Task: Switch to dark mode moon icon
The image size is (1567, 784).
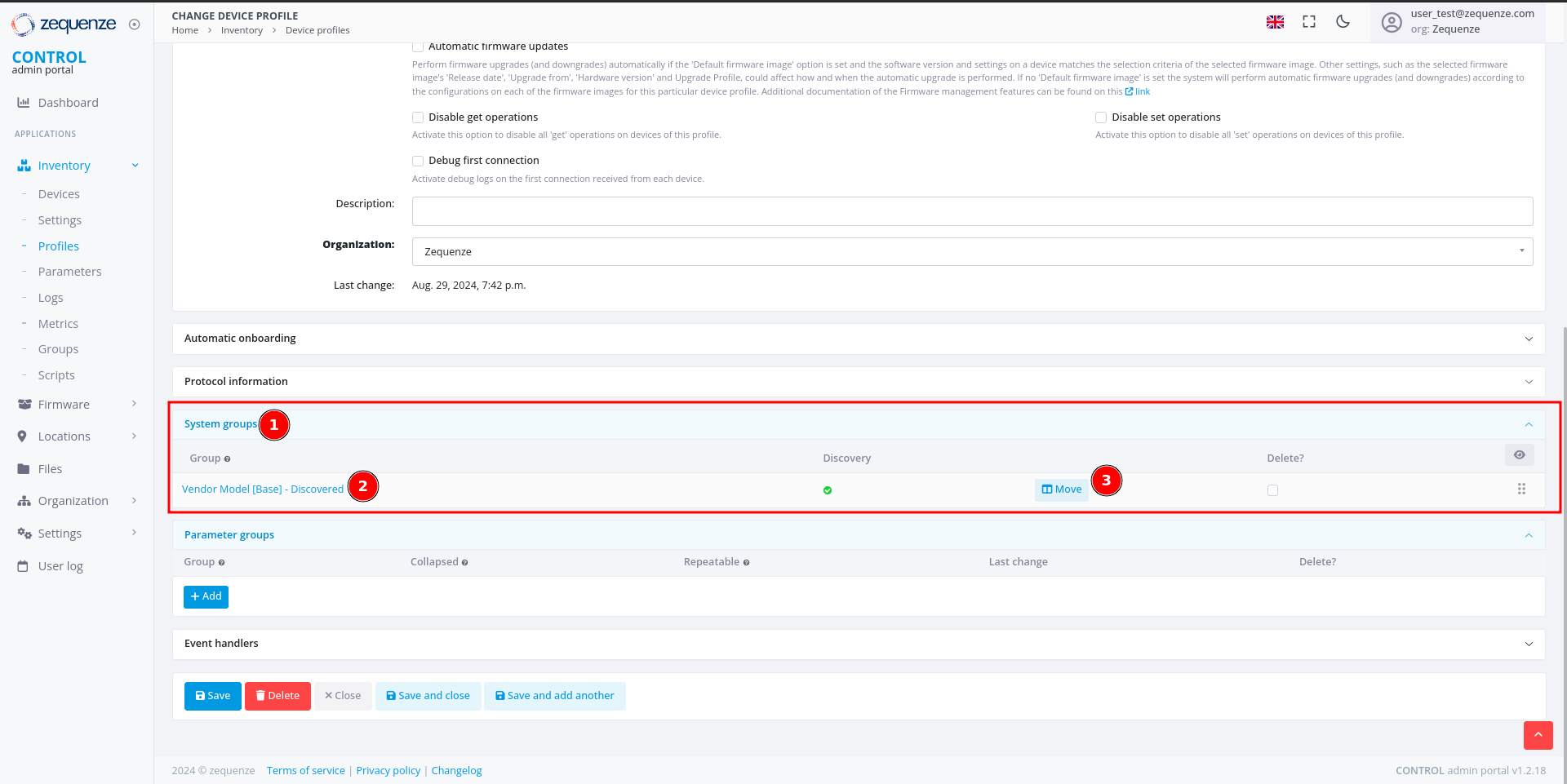Action: [1343, 22]
